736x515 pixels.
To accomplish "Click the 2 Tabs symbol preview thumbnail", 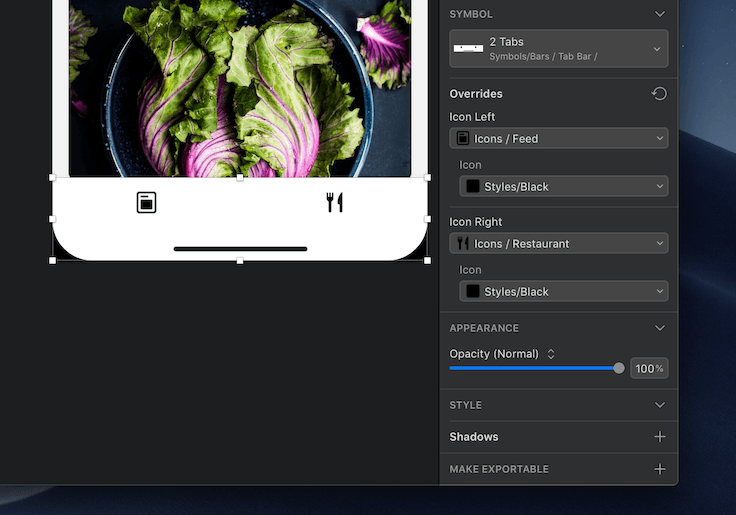I will click(x=468, y=48).
